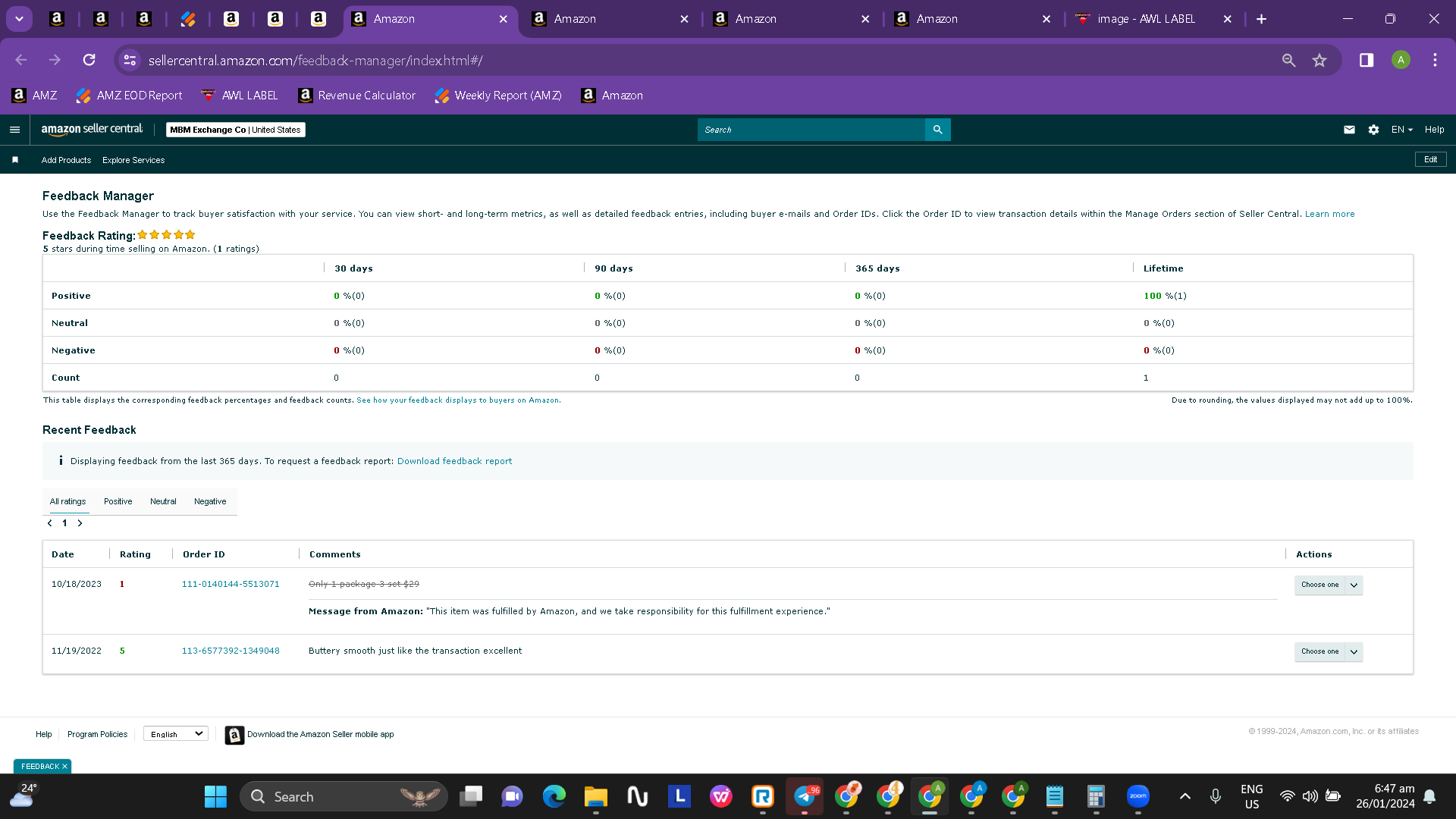Click the Learn more link
Viewport: 1456px width, 819px height.
[x=1329, y=215]
